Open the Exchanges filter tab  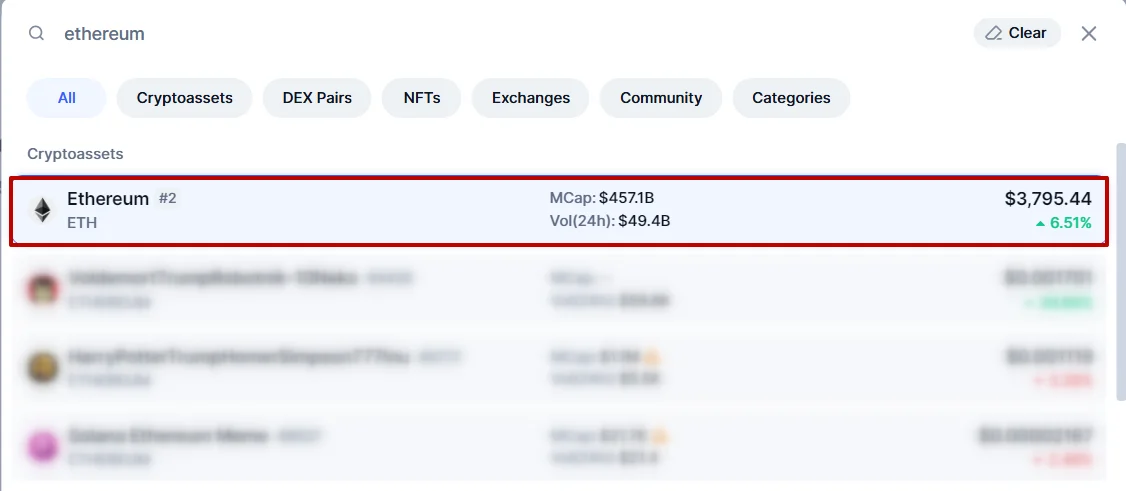[x=531, y=98]
